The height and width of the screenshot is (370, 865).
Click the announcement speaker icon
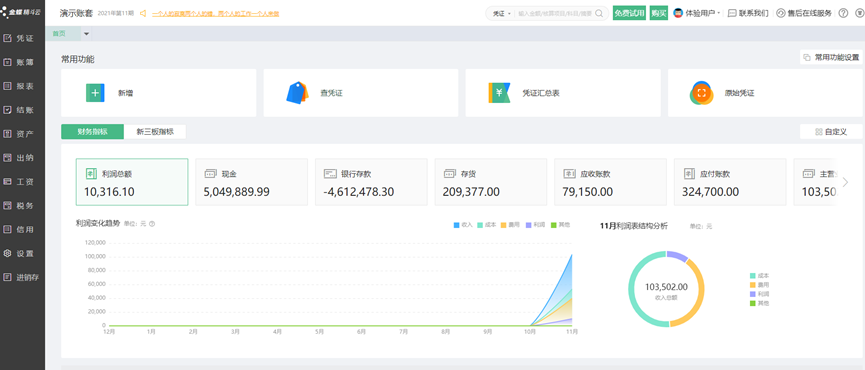click(x=143, y=13)
